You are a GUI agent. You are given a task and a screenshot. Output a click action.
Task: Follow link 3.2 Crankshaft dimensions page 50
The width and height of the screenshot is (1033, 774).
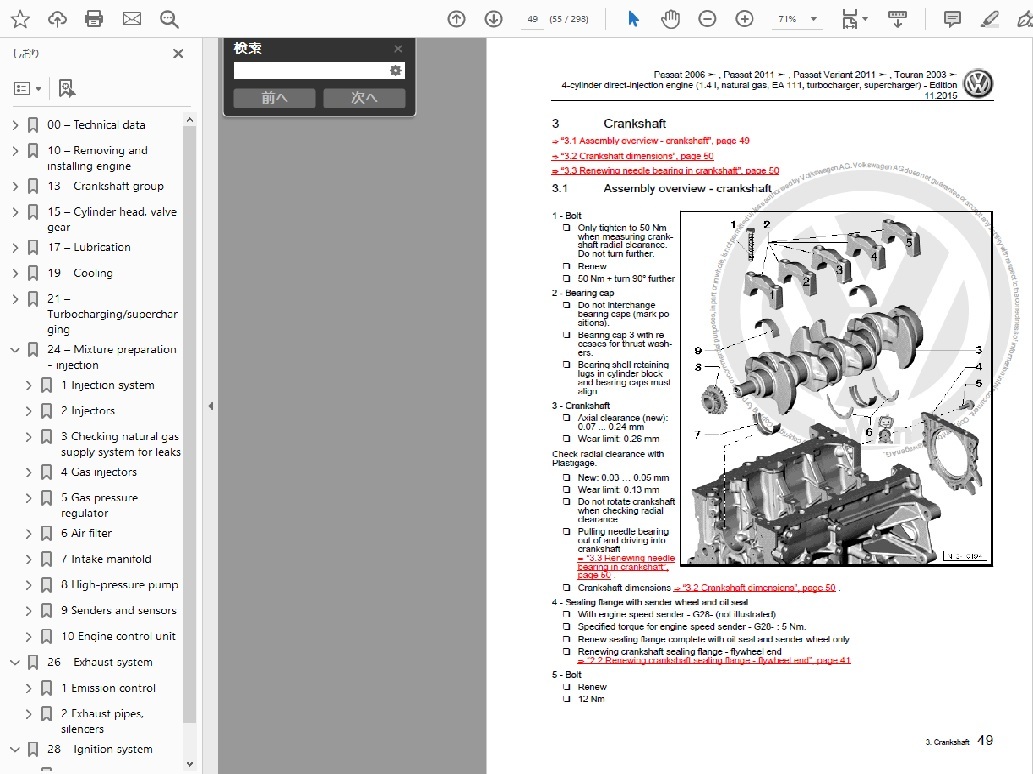(632, 156)
